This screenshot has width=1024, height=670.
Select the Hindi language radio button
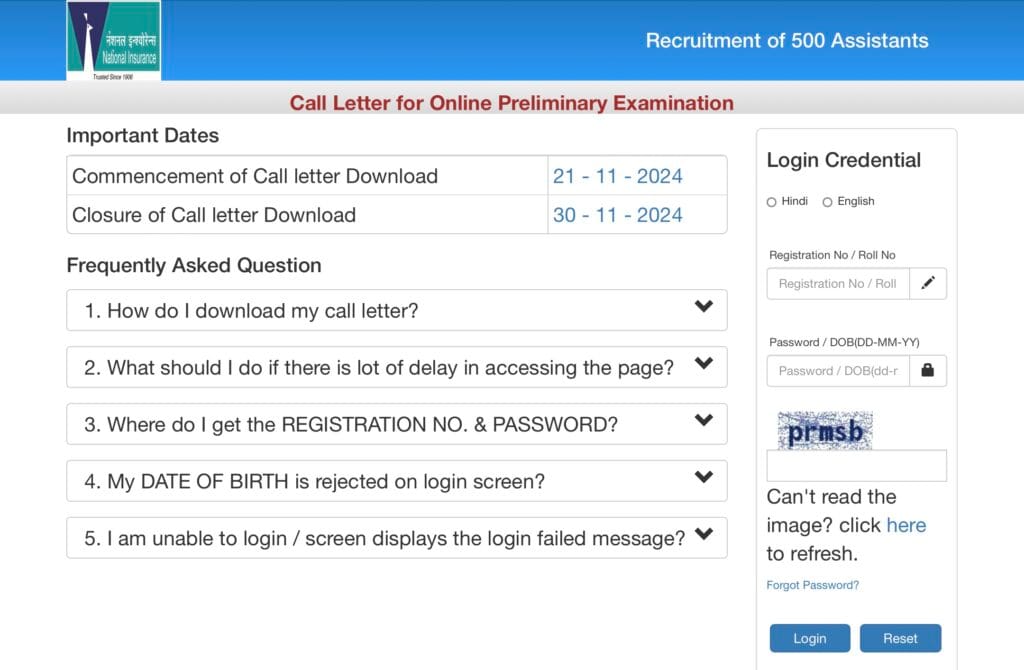pos(771,202)
